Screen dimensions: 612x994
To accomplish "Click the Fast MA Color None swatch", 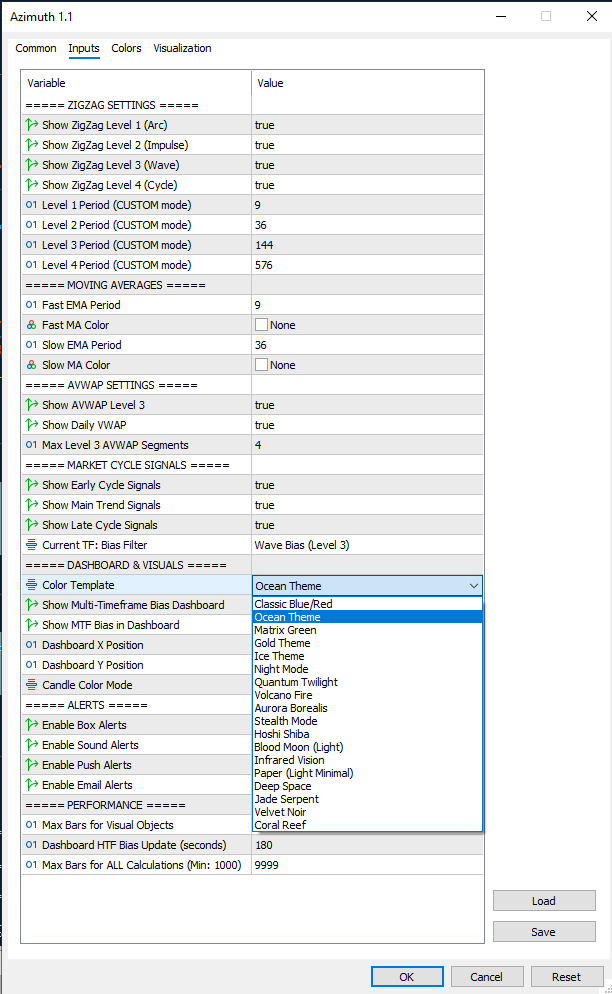I will [261, 325].
